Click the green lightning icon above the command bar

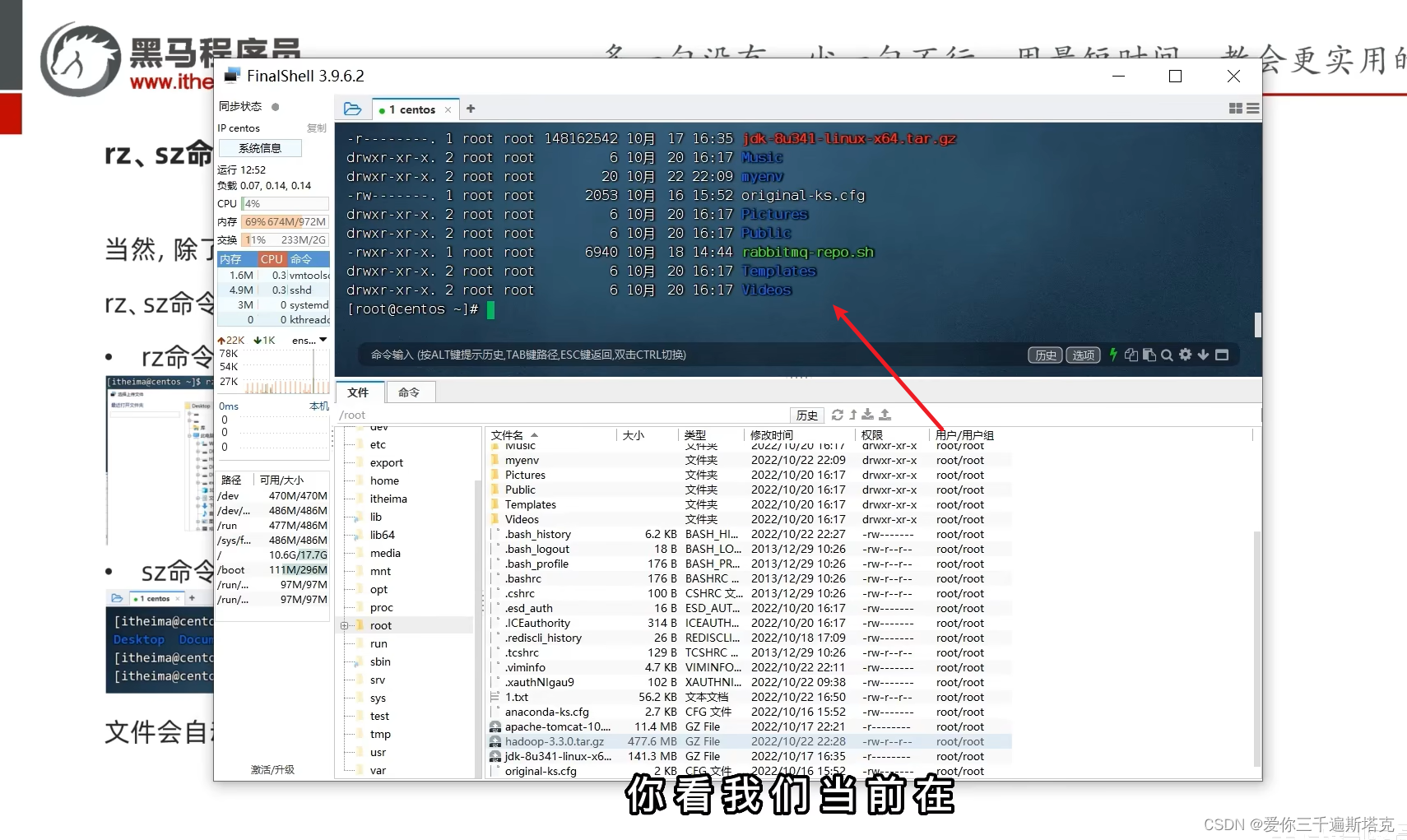click(x=1113, y=355)
